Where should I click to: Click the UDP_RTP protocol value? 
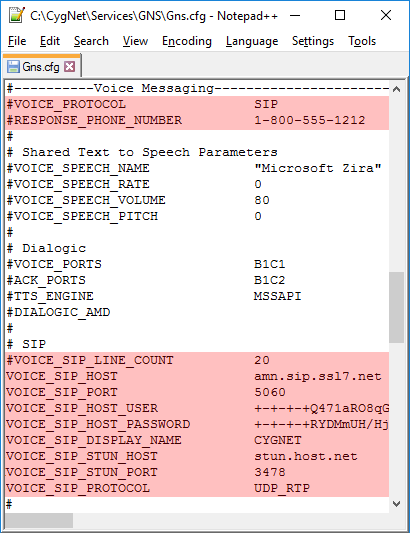click(x=282, y=487)
